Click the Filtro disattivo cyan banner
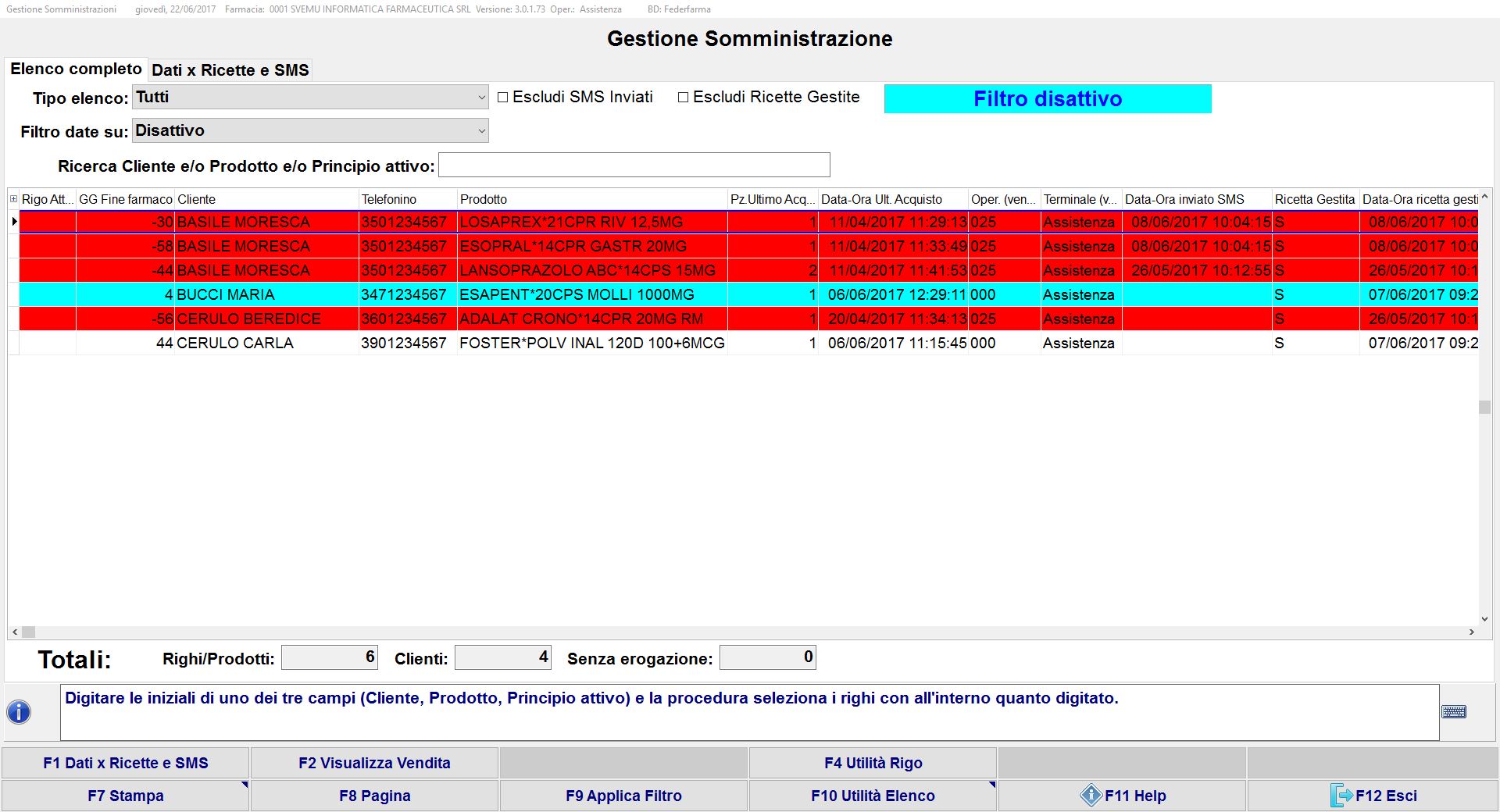This screenshot has height=812, width=1500. (x=1047, y=99)
